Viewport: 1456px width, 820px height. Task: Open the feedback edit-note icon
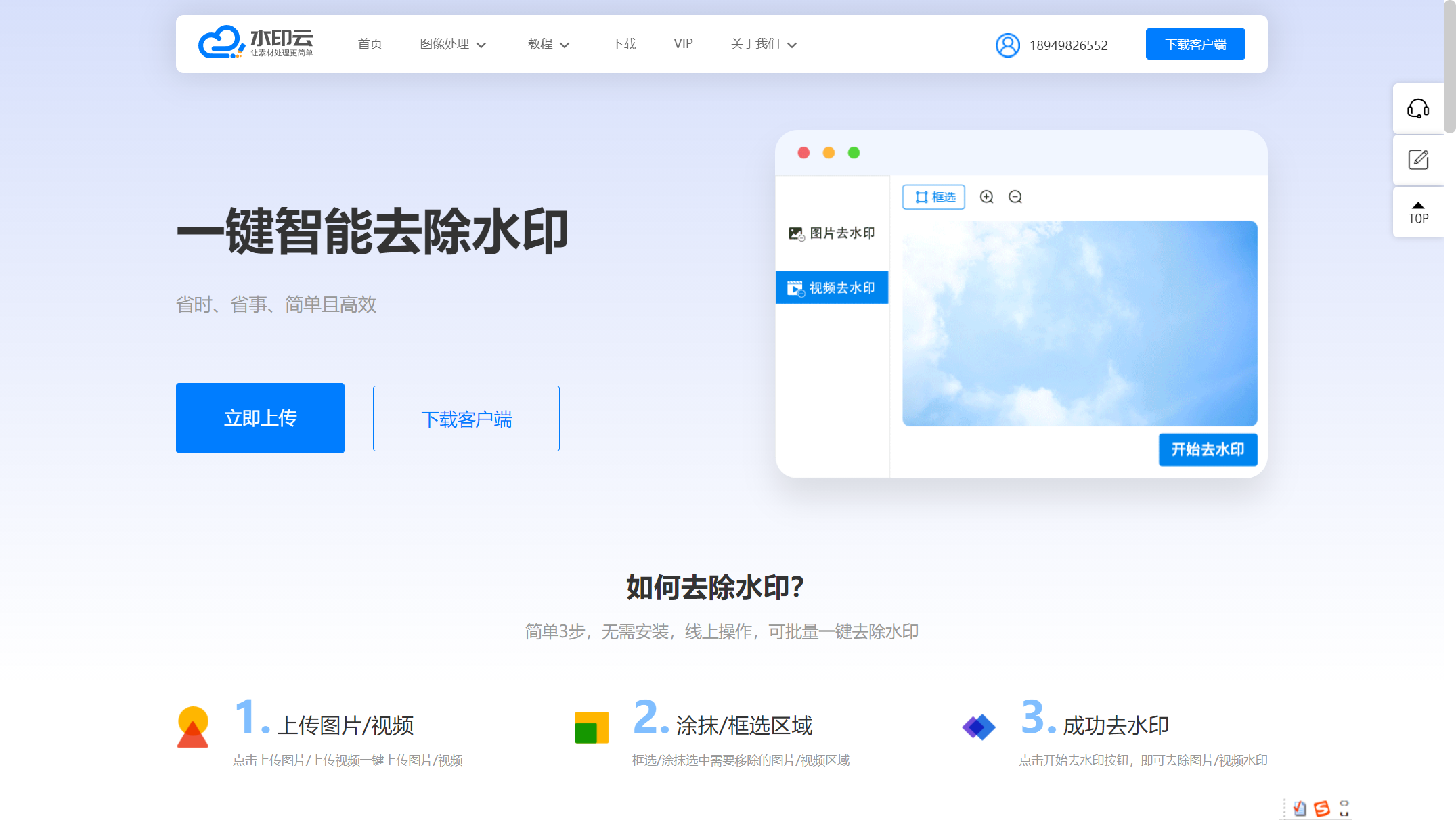1418,160
